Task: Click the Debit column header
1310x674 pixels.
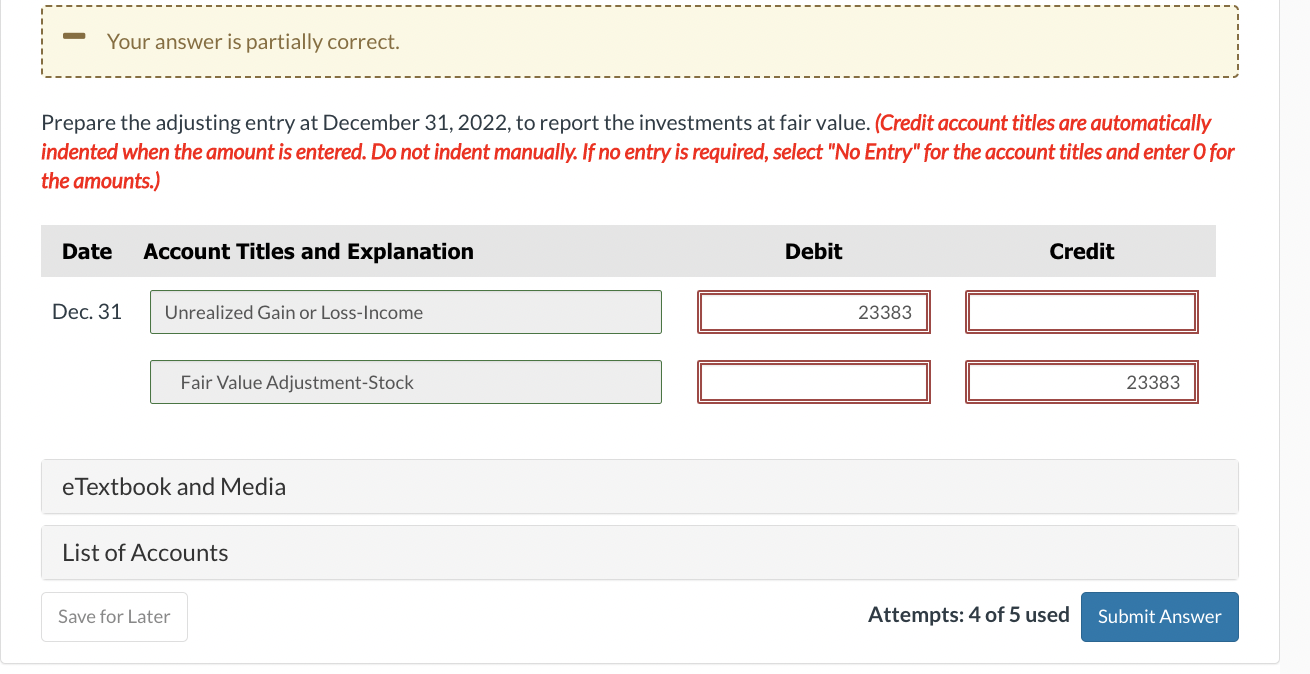Action: coord(813,252)
